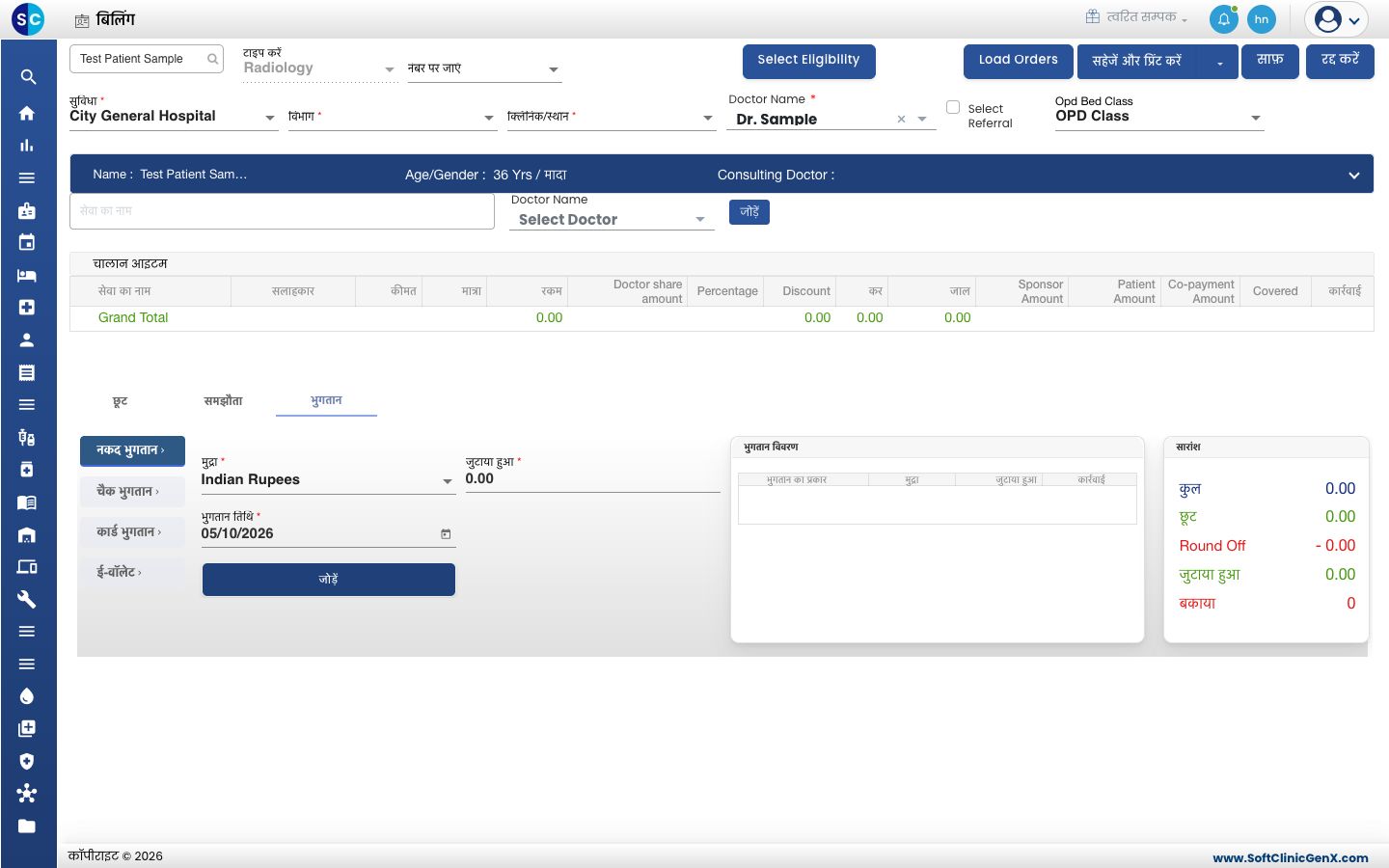Open the single person profile sidebar icon

tap(27, 339)
